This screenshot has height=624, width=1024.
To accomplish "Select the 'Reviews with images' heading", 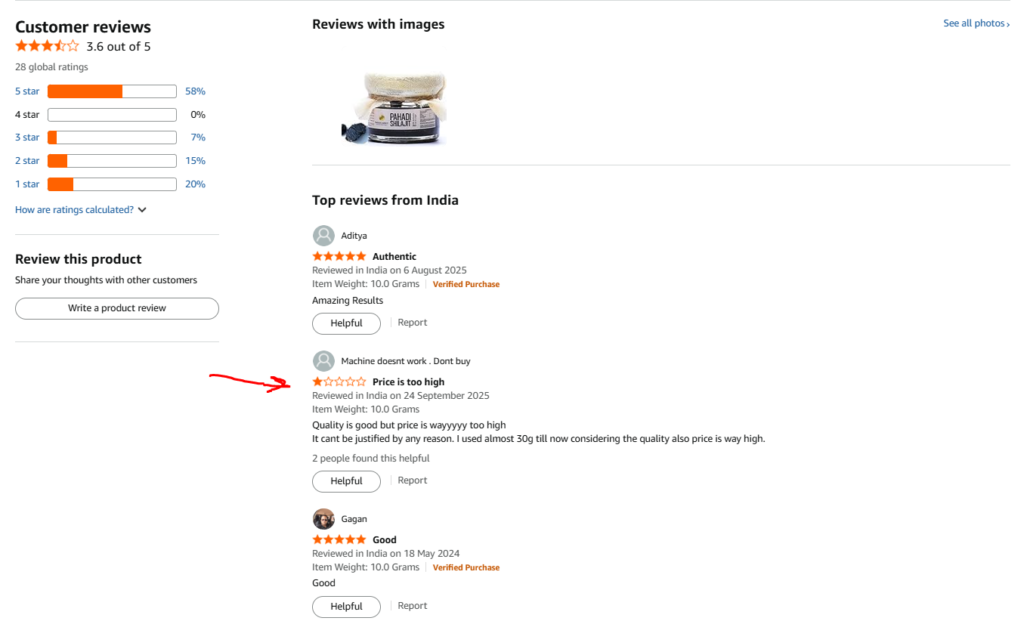I will click(x=378, y=23).
